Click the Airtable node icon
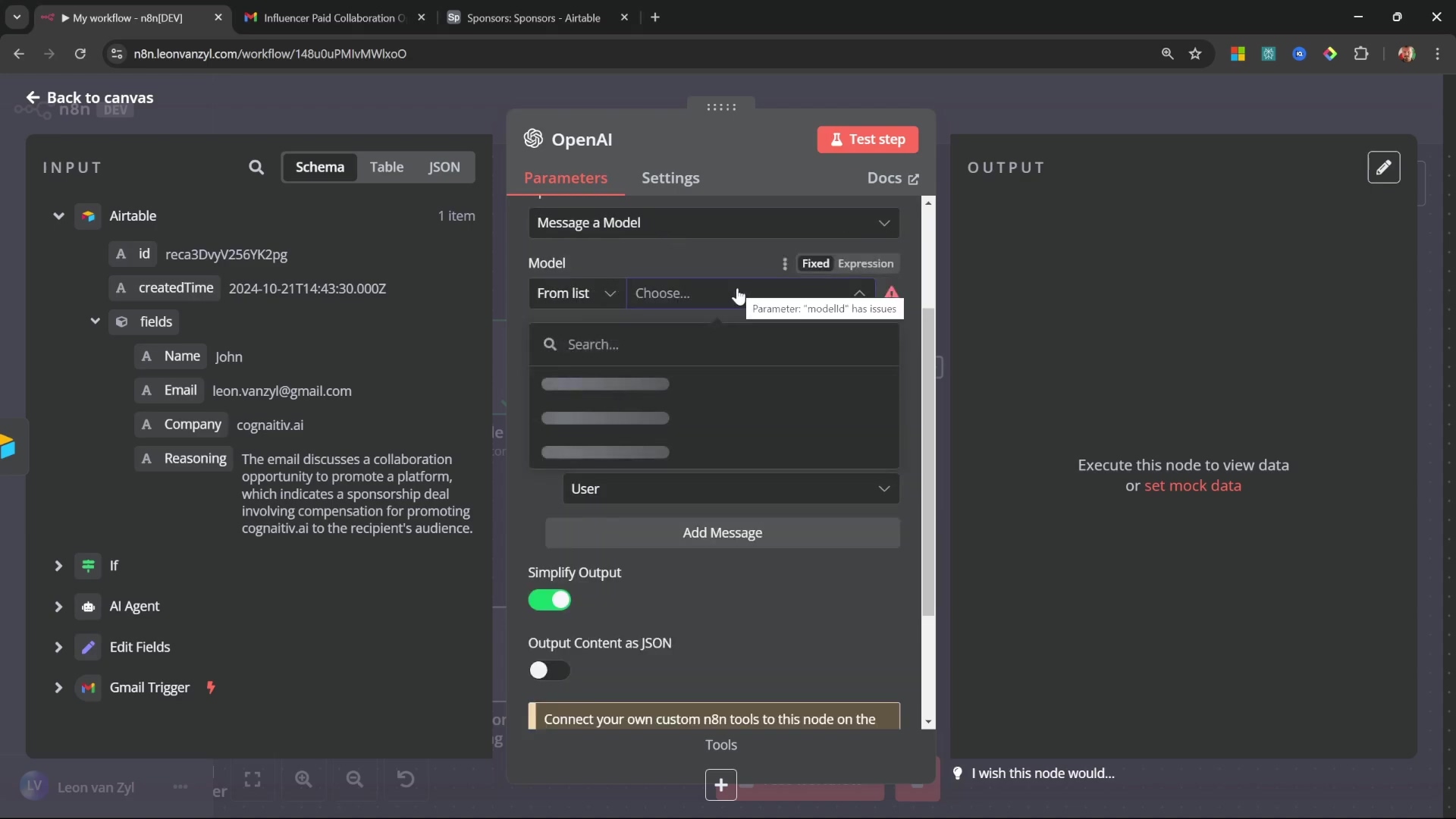Screen dimensions: 1456x819 click(88, 216)
